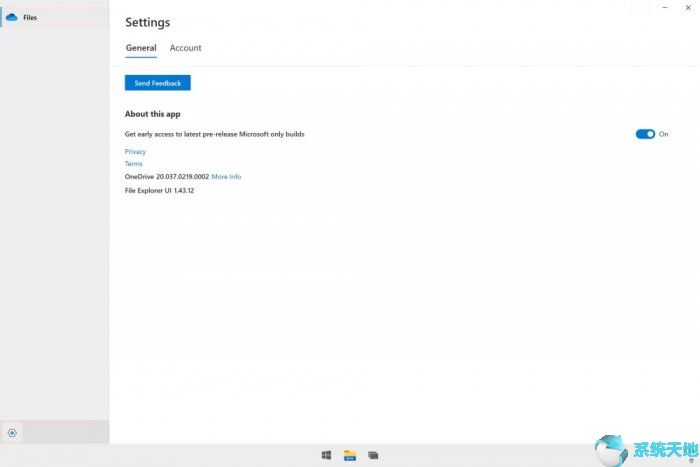This screenshot has height=467, width=700.
Task: Minimize the Settings window
Action: coord(665,8)
